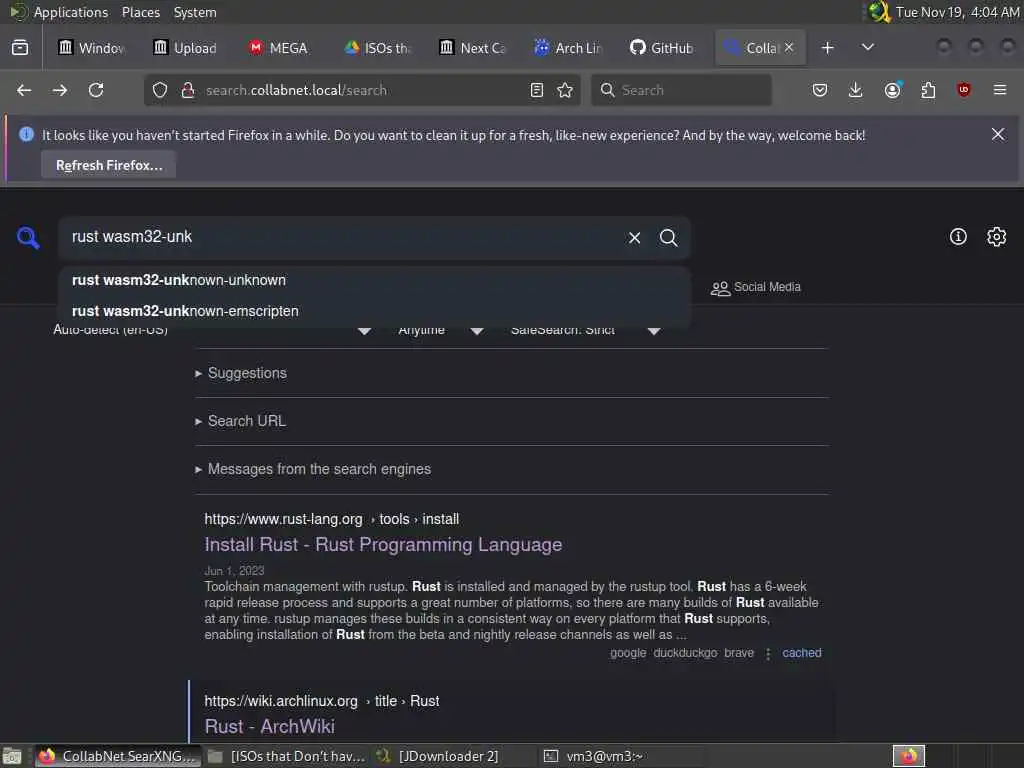1024x768 pixels.
Task: Toggle reader view icon in address bar
Action: pos(537,90)
